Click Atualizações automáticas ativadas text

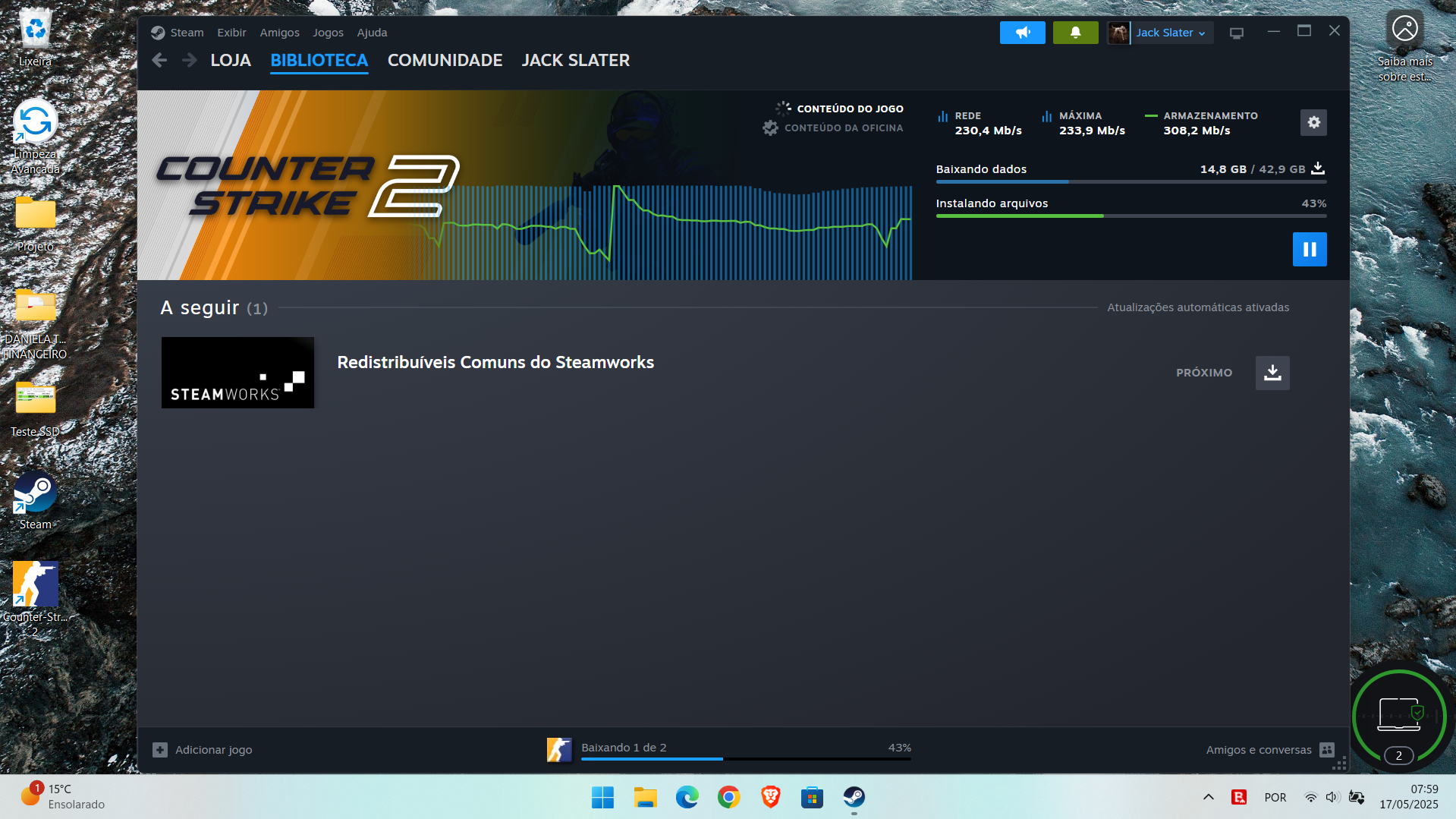pos(1198,307)
